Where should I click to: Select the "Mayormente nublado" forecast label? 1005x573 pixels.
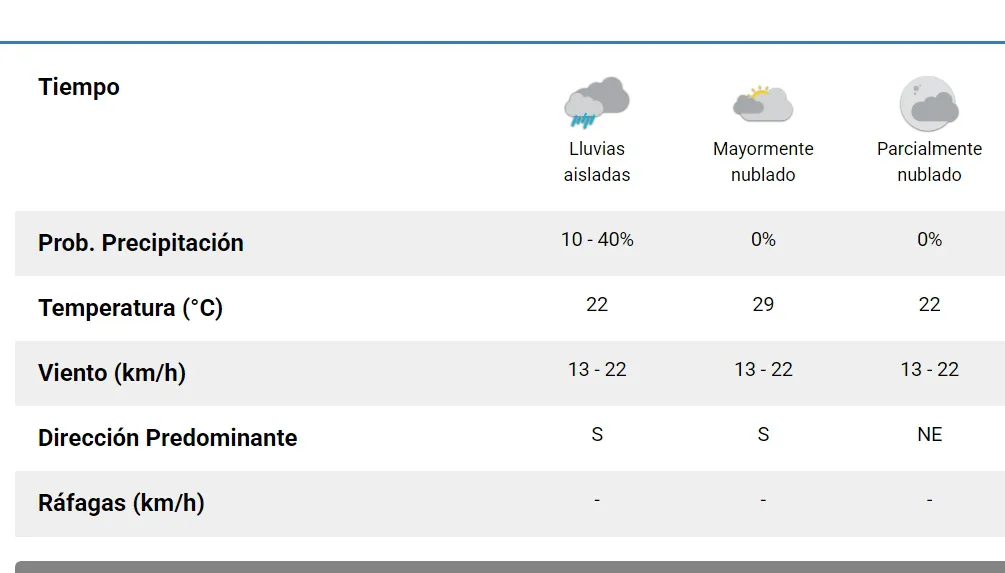click(763, 162)
